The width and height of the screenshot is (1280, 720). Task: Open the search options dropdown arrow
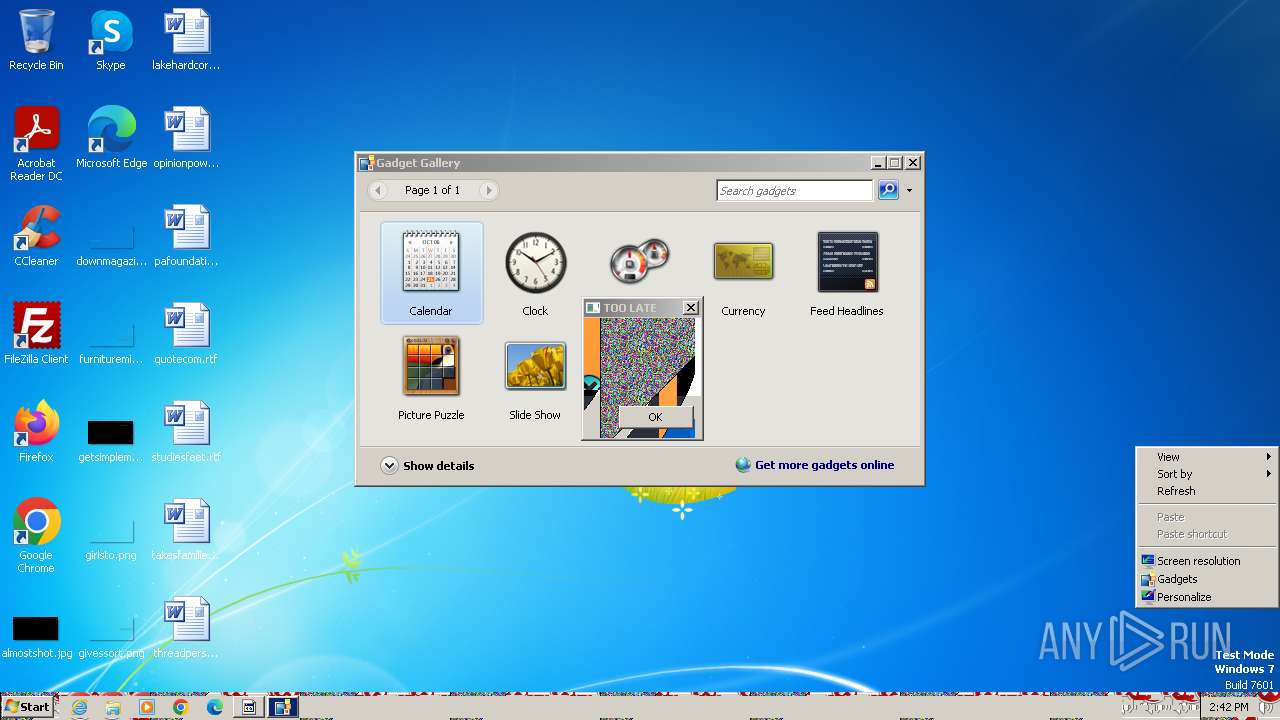coord(909,190)
